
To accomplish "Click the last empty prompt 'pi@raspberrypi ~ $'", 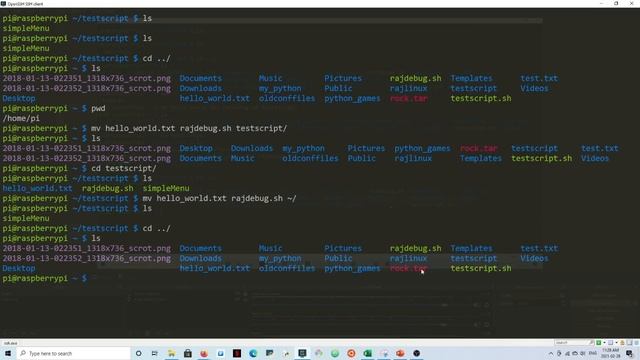I will pyautogui.click(x=44, y=278).
